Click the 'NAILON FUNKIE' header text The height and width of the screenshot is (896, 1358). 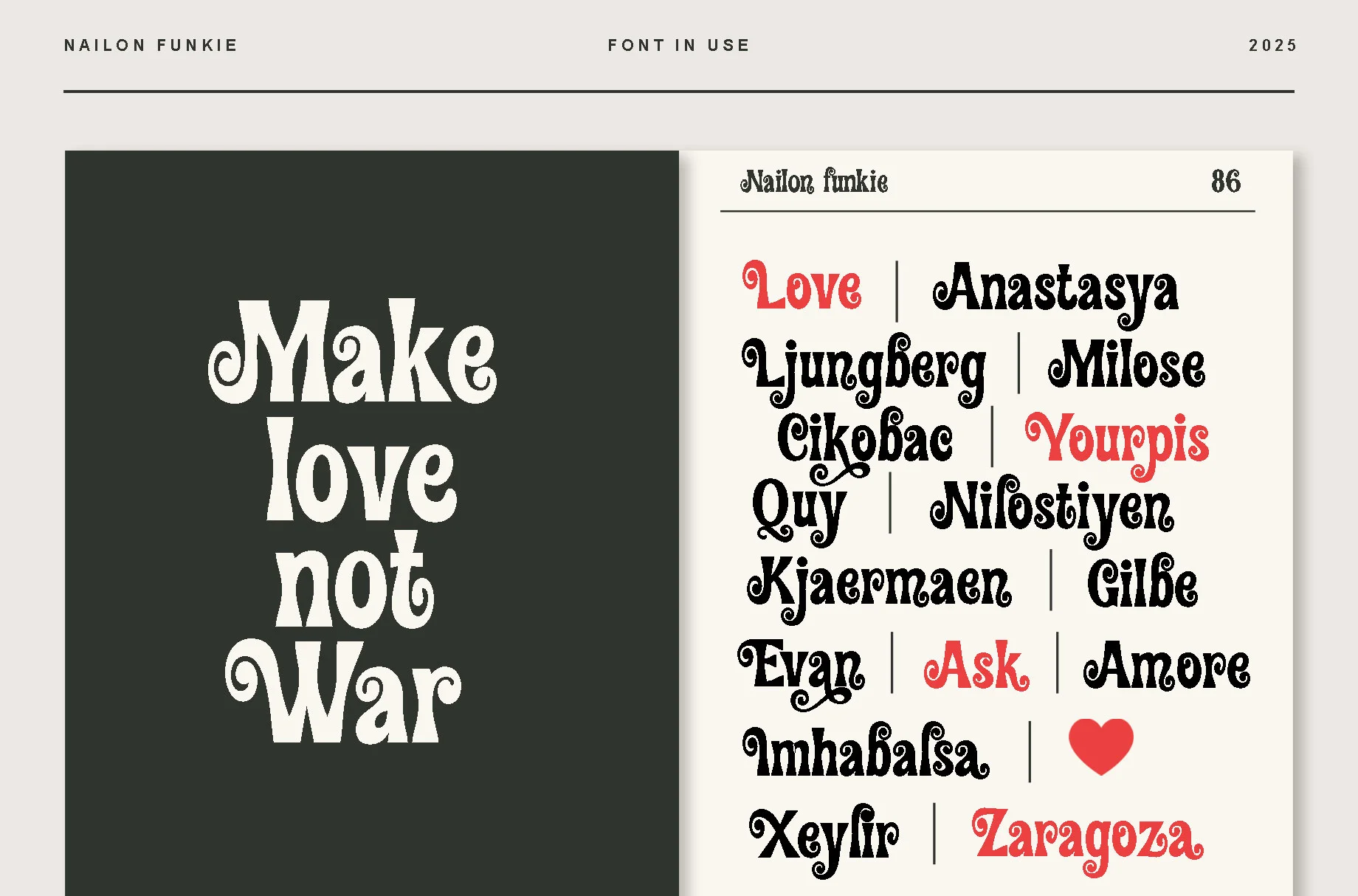click(x=151, y=46)
